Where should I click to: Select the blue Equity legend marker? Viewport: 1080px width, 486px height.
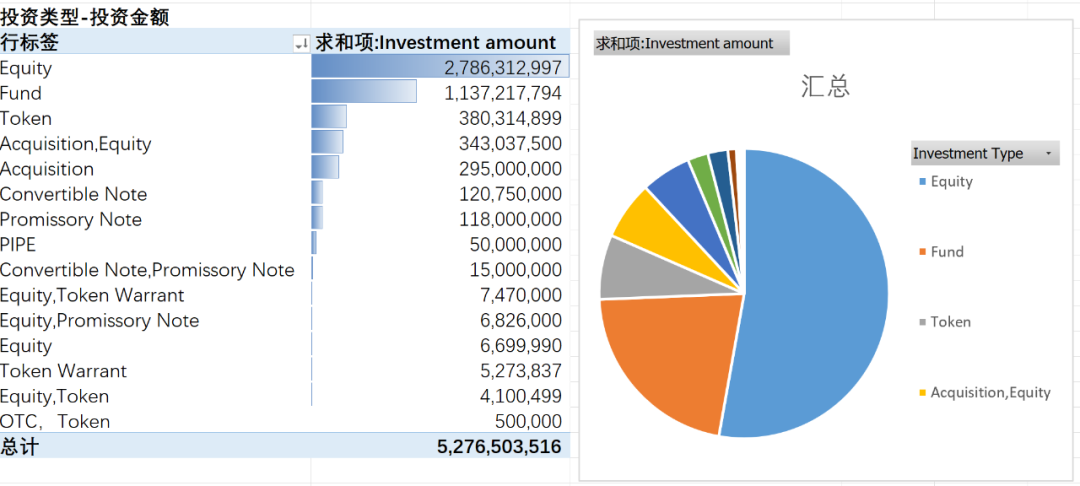(923, 182)
